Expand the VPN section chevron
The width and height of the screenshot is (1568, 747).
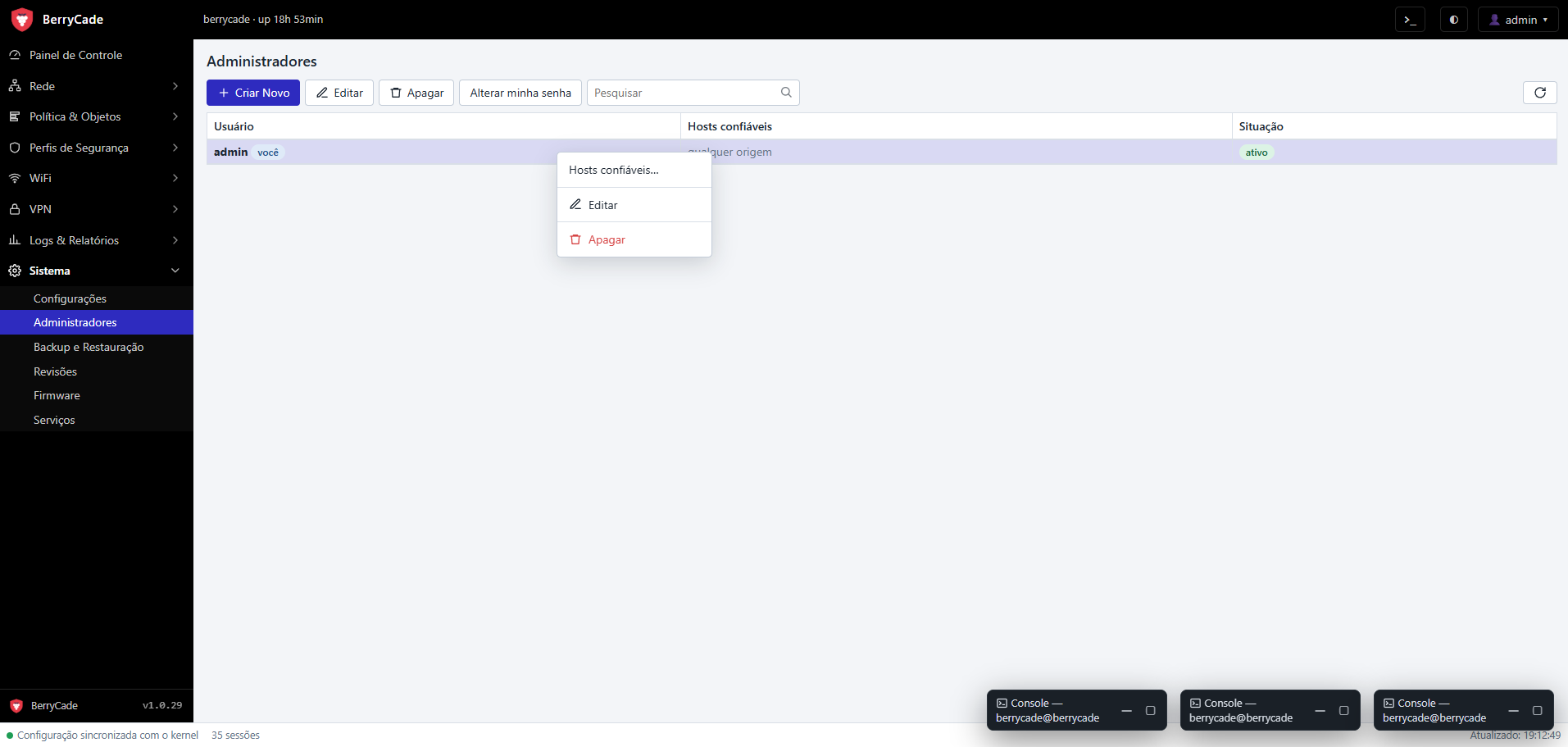point(175,209)
